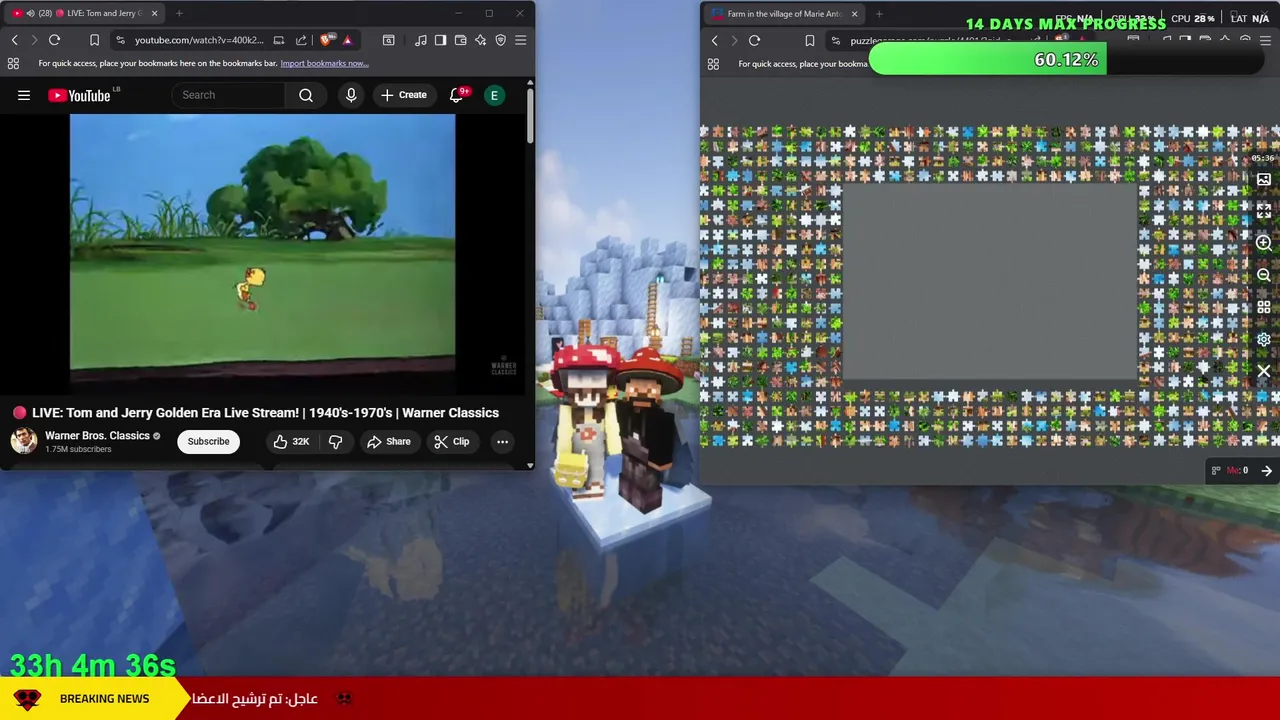Viewport: 1280px width, 720px height.
Task: Open the E account avatar menu
Action: click(x=494, y=95)
